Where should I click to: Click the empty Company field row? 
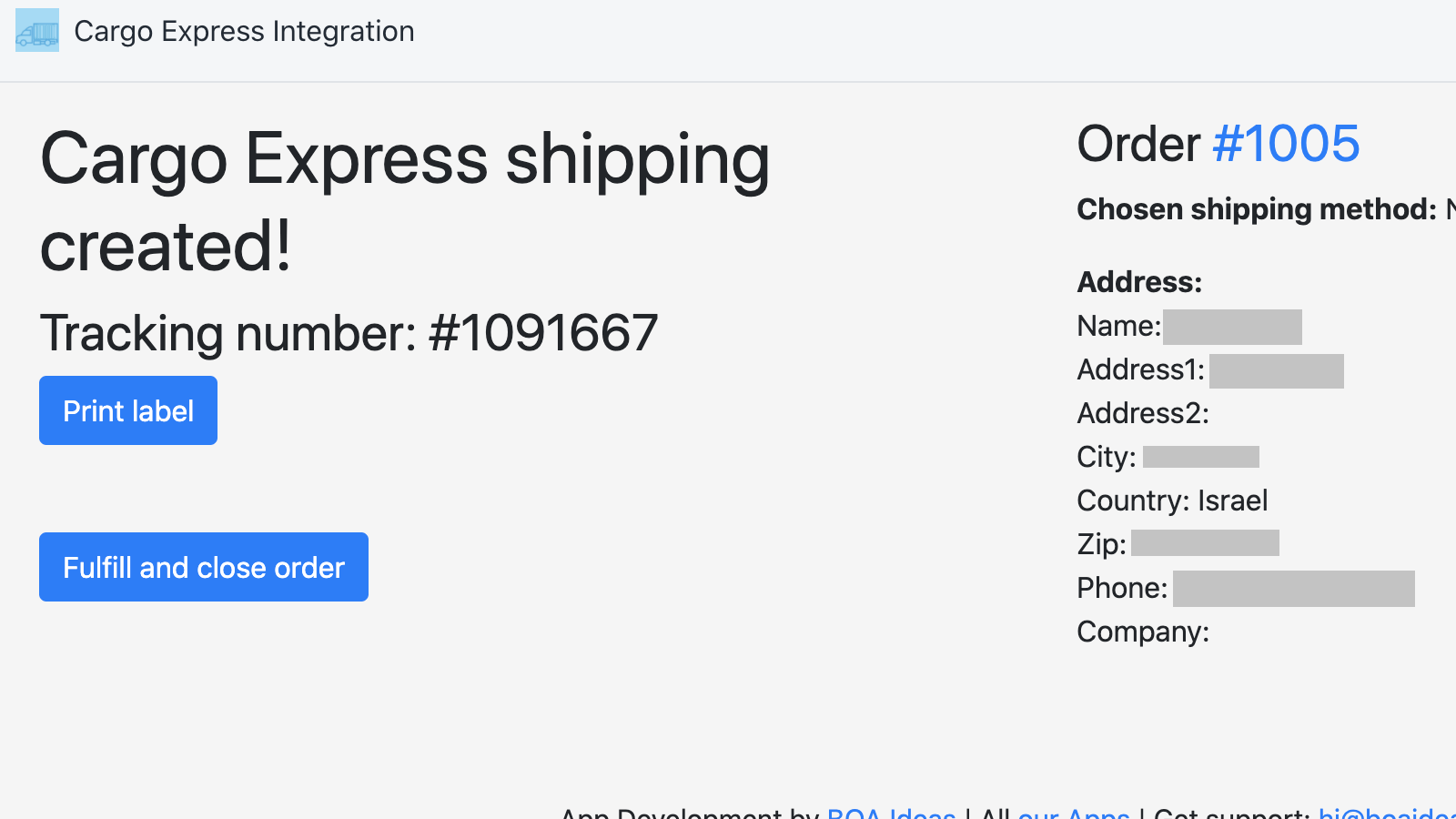pos(1143,631)
